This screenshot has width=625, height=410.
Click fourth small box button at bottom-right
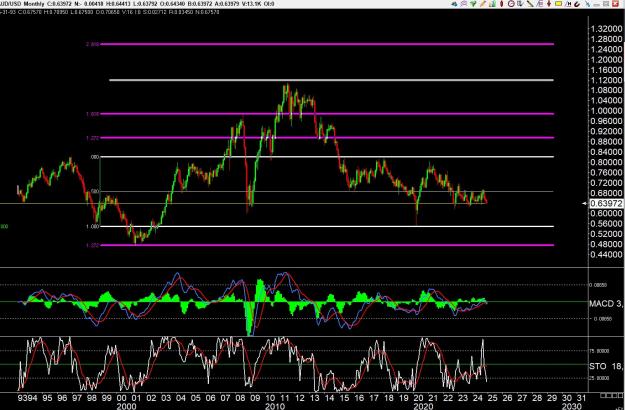coord(618,395)
